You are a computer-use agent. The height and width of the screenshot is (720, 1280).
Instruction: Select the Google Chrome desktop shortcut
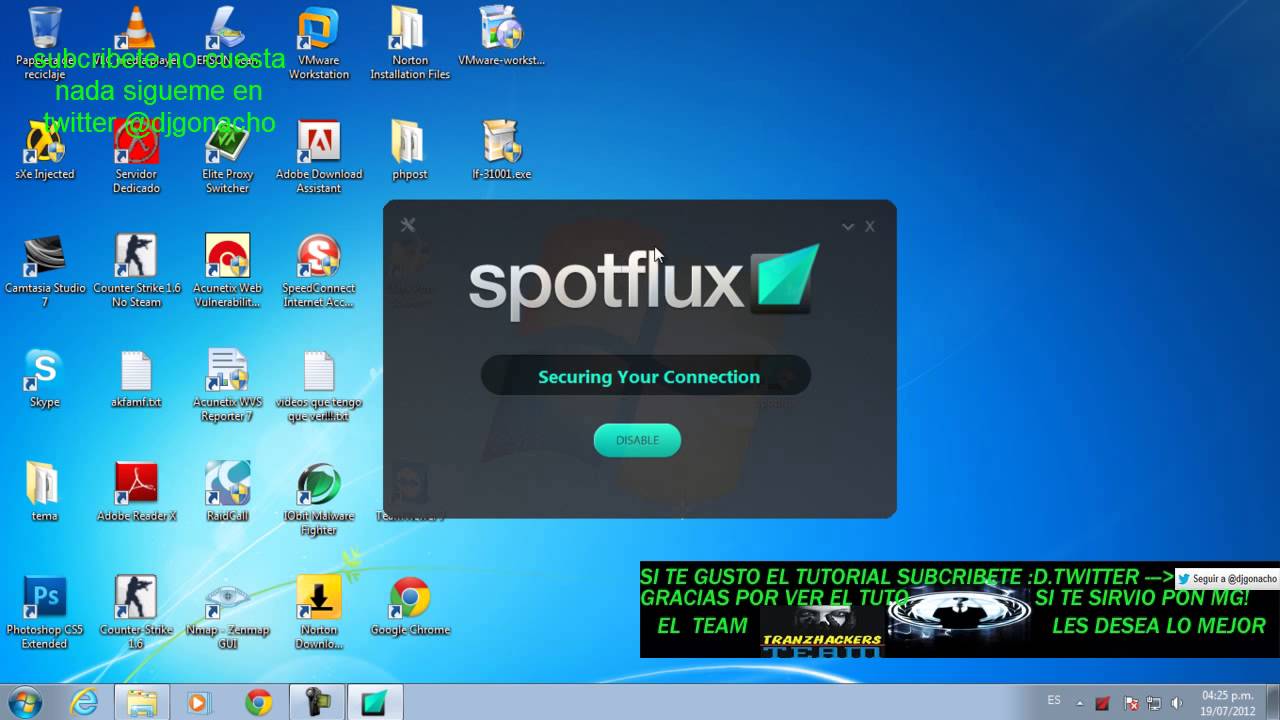410,606
